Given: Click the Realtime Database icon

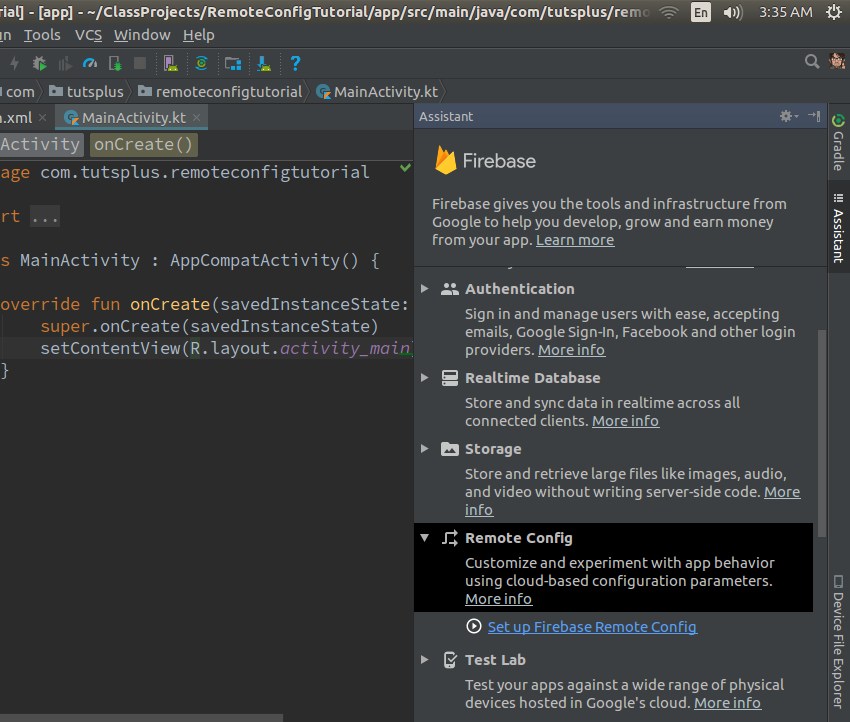Looking at the screenshot, I should (x=449, y=378).
